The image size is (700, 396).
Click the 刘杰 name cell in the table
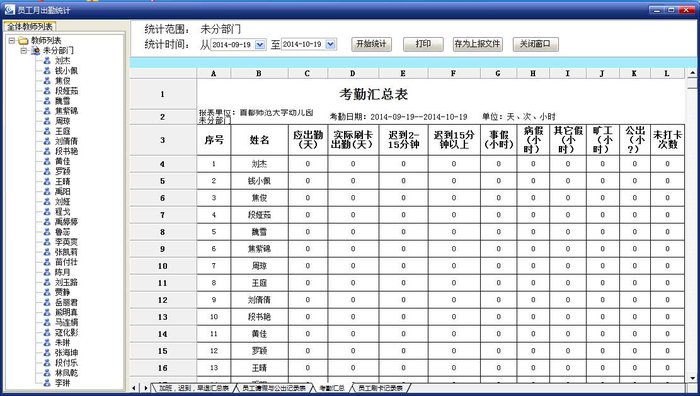tap(259, 164)
